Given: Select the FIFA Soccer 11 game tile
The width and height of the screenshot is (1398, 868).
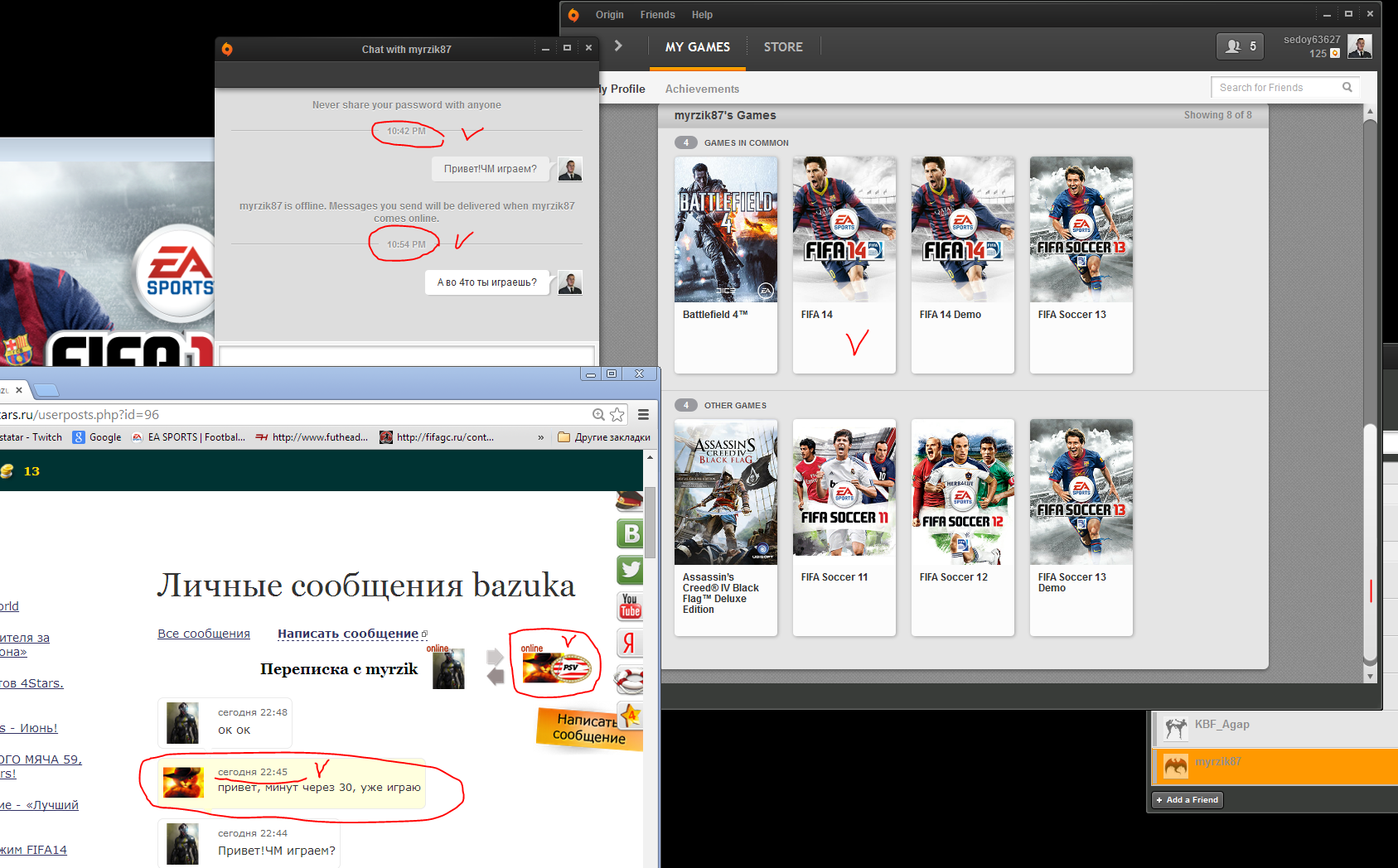Looking at the screenshot, I should [844, 528].
